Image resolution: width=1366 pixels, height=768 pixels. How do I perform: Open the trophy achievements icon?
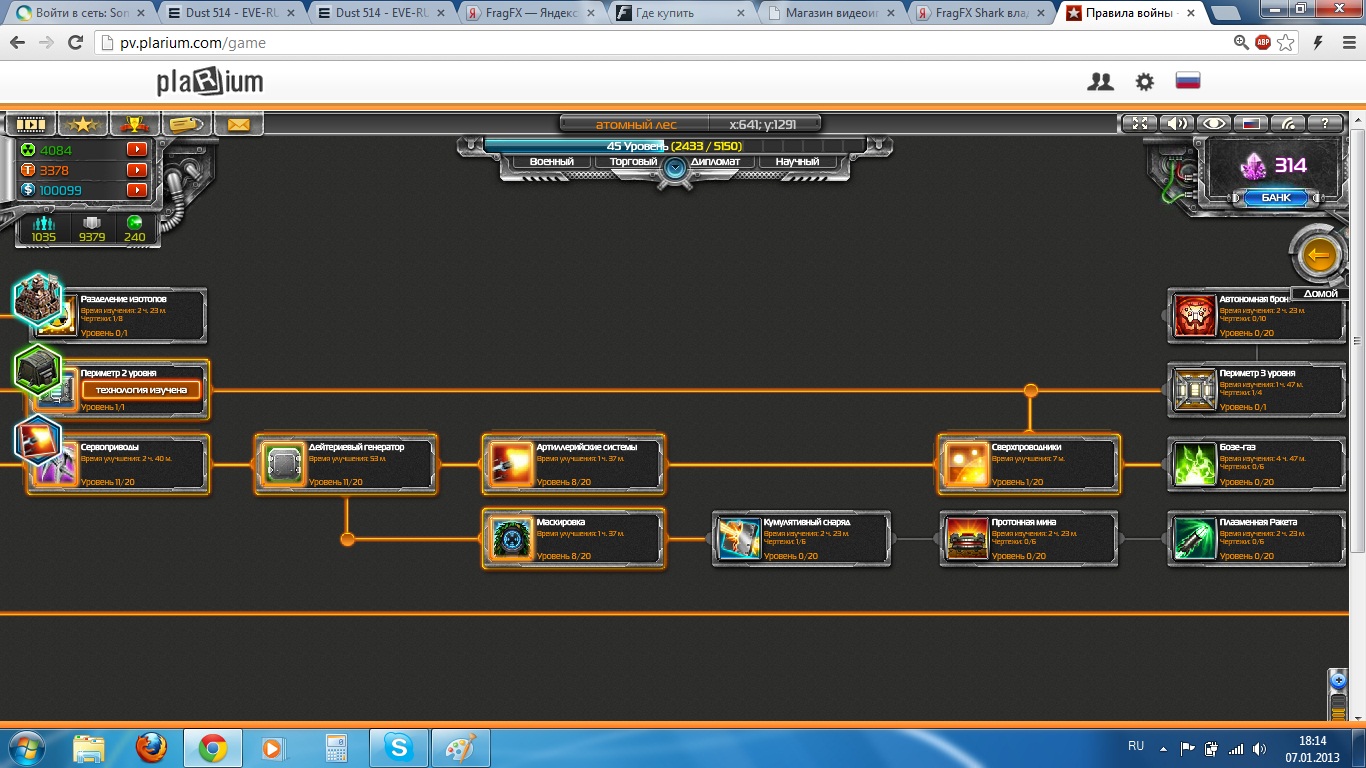135,125
